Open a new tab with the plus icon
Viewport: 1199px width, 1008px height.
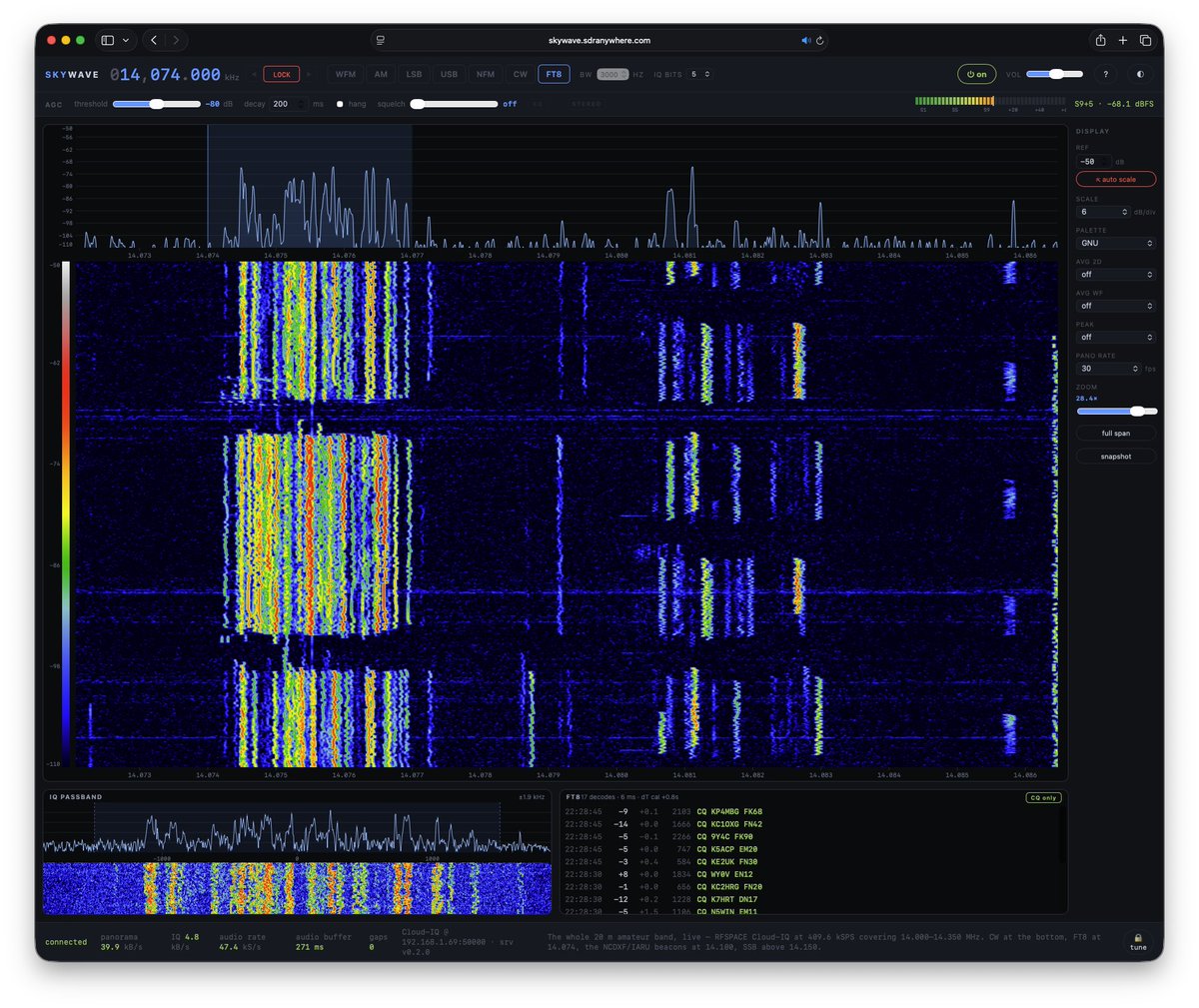click(x=1123, y=40)
